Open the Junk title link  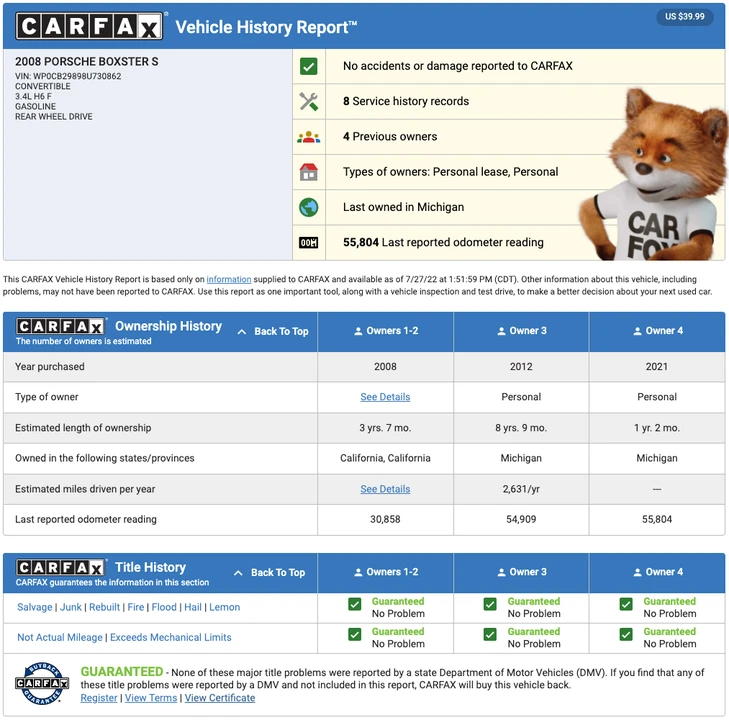(71, 607)
